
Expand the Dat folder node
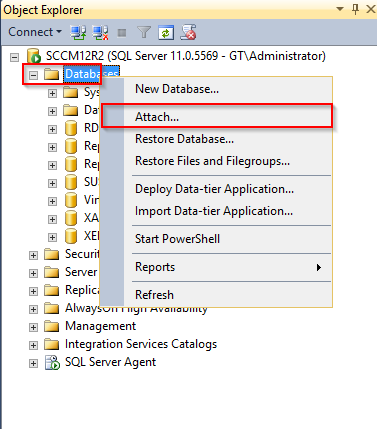pyautogui.click(x=52, y=111)
